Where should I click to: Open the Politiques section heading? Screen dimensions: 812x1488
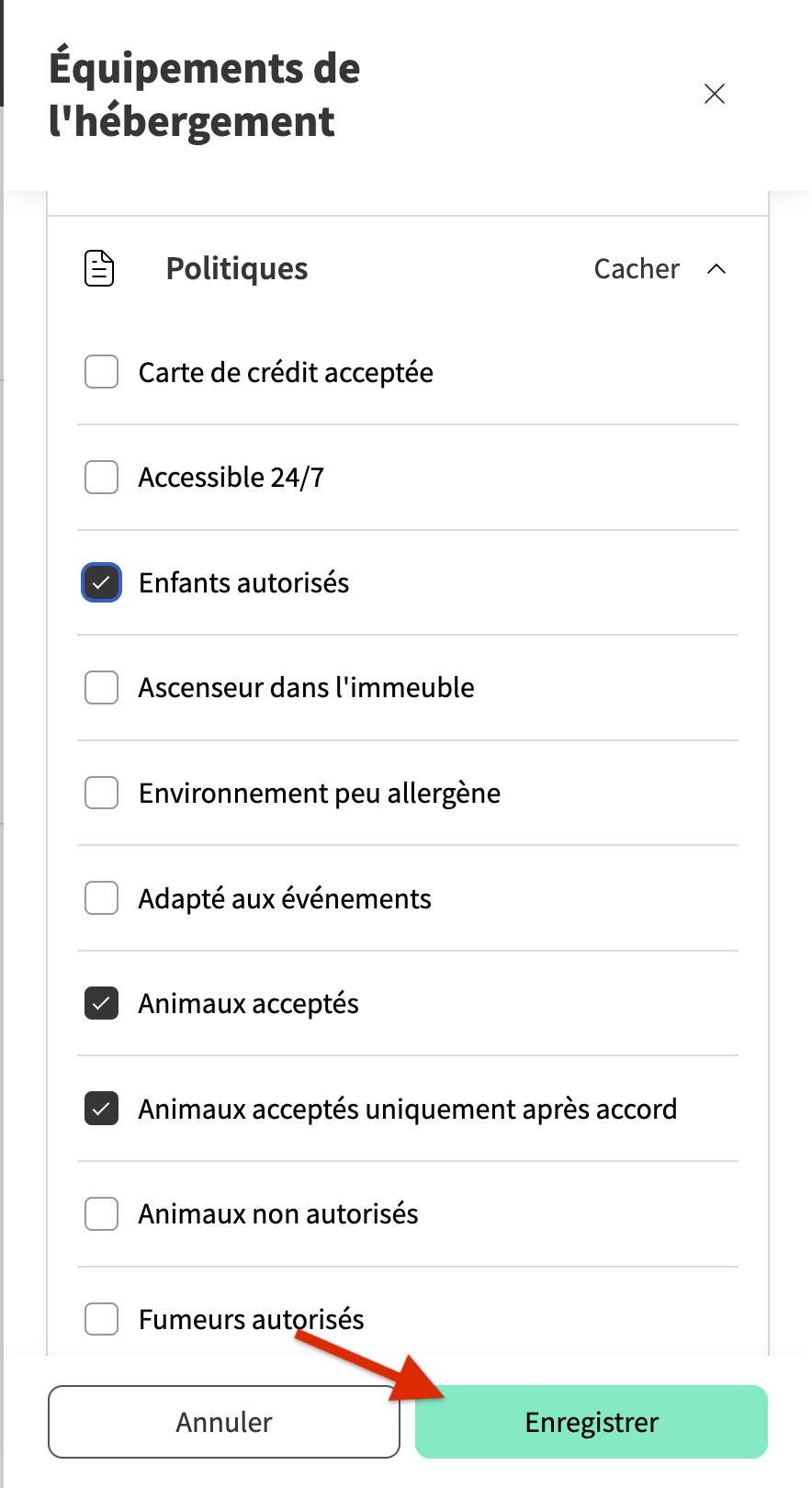pyautogui.click(x=237, y=269)
